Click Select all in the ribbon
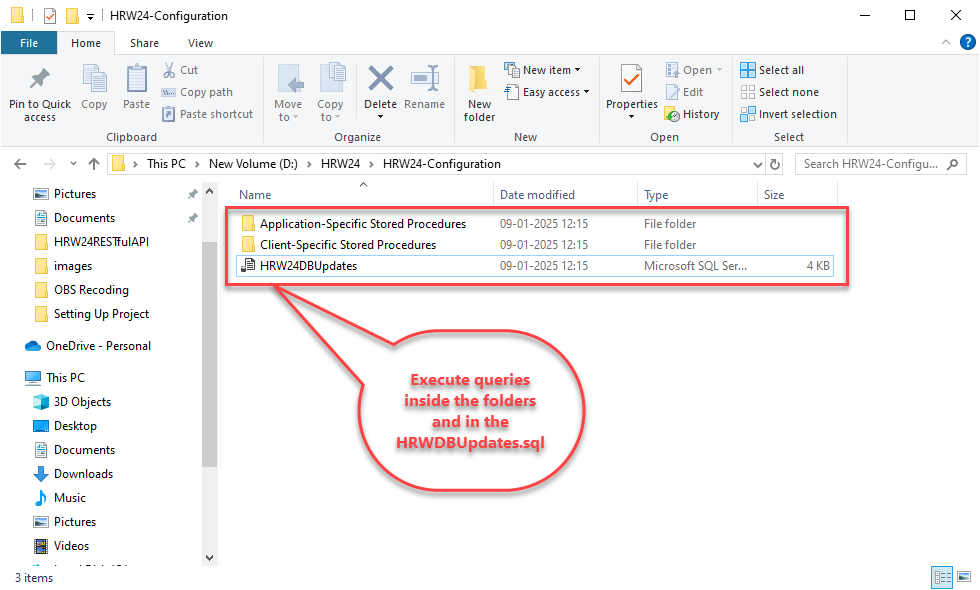Screen dimensions: 980x590 (x=772, y=70)
